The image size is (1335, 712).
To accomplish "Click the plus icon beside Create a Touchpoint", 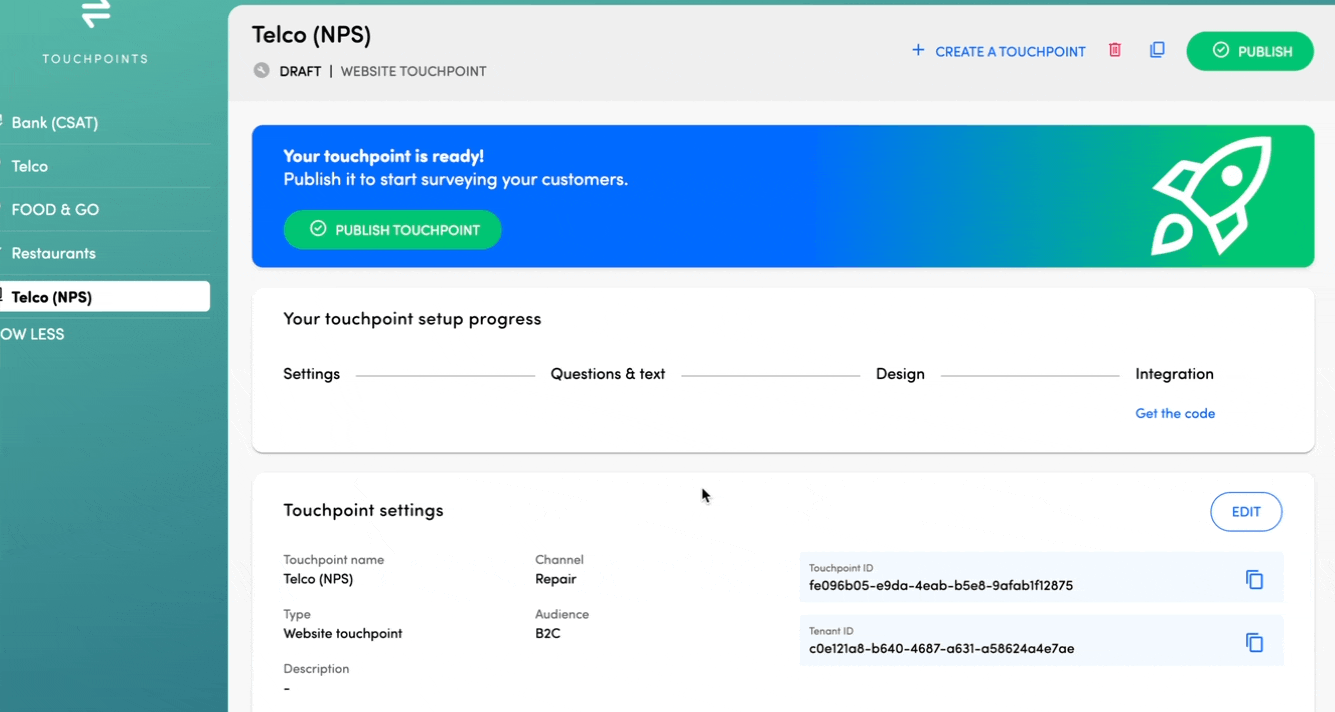I will point(918,50).
